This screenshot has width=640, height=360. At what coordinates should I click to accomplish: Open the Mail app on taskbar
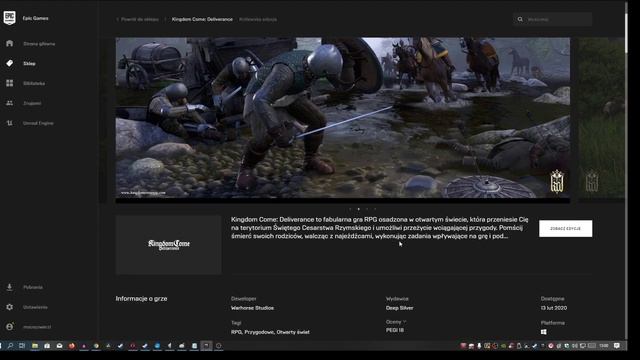(59, 346)
